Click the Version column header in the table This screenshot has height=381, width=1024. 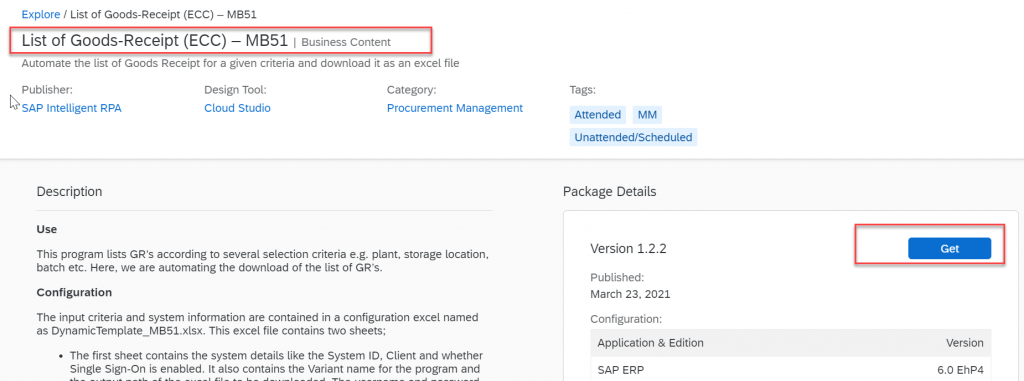pos(965,343)
